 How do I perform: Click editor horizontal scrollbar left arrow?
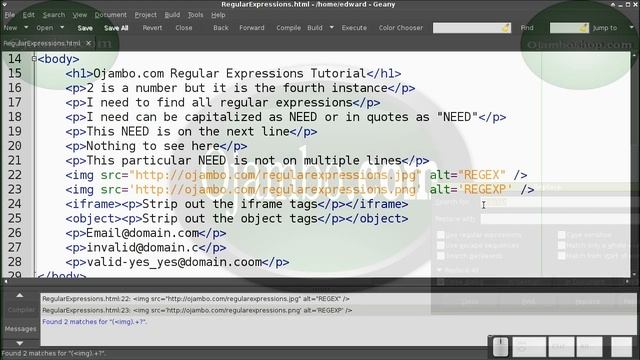[6, 281]
